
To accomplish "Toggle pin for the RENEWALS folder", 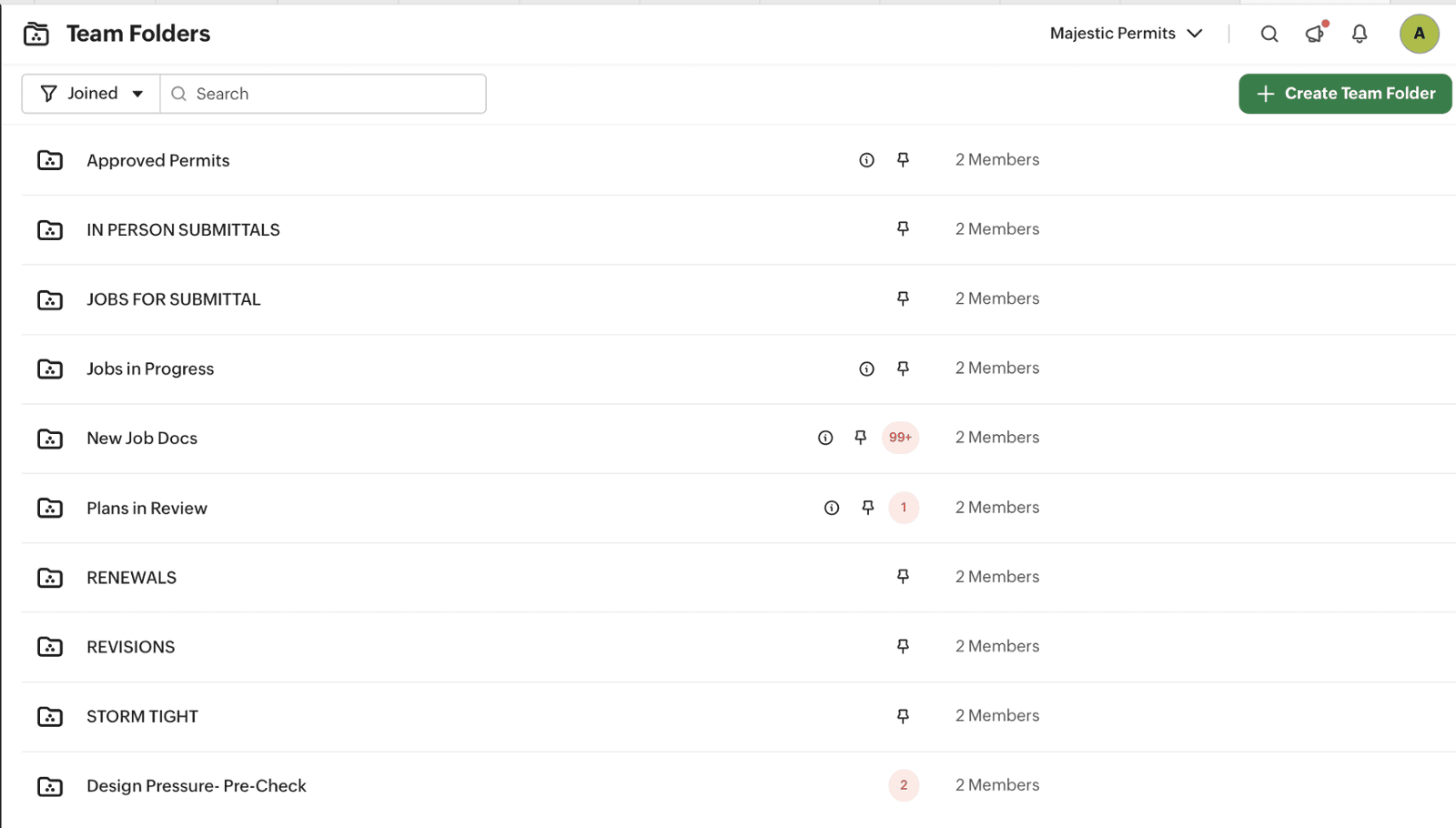I will 903,577.
